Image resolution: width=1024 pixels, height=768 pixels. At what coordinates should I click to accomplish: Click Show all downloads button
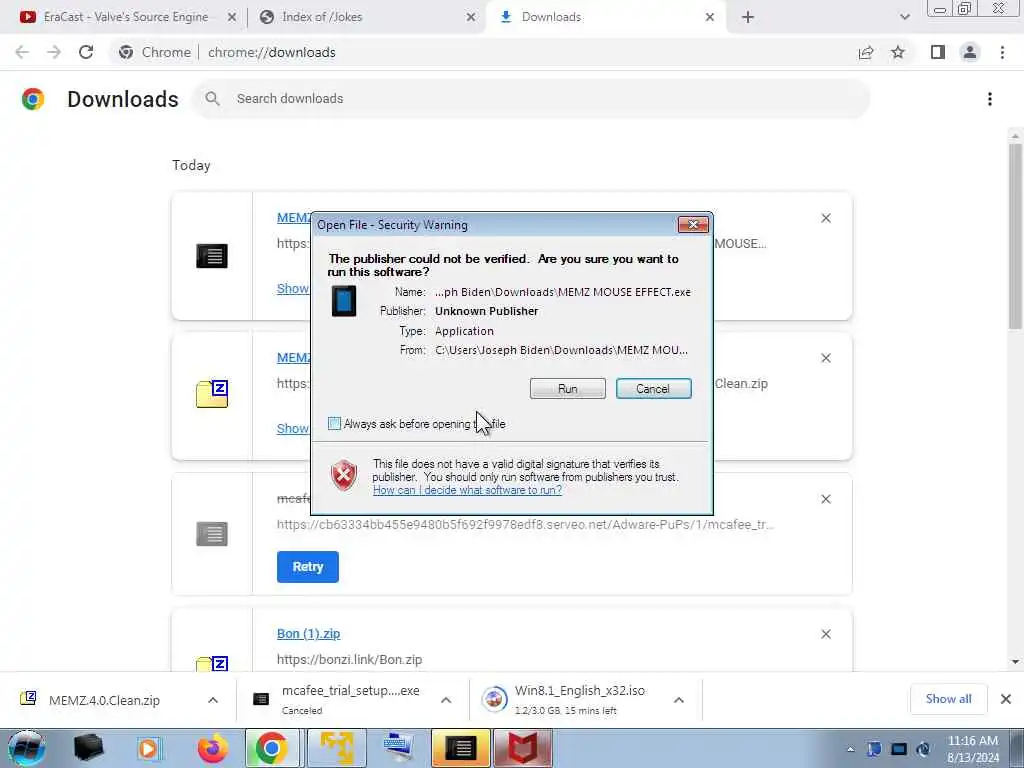(x=948, y=699)
